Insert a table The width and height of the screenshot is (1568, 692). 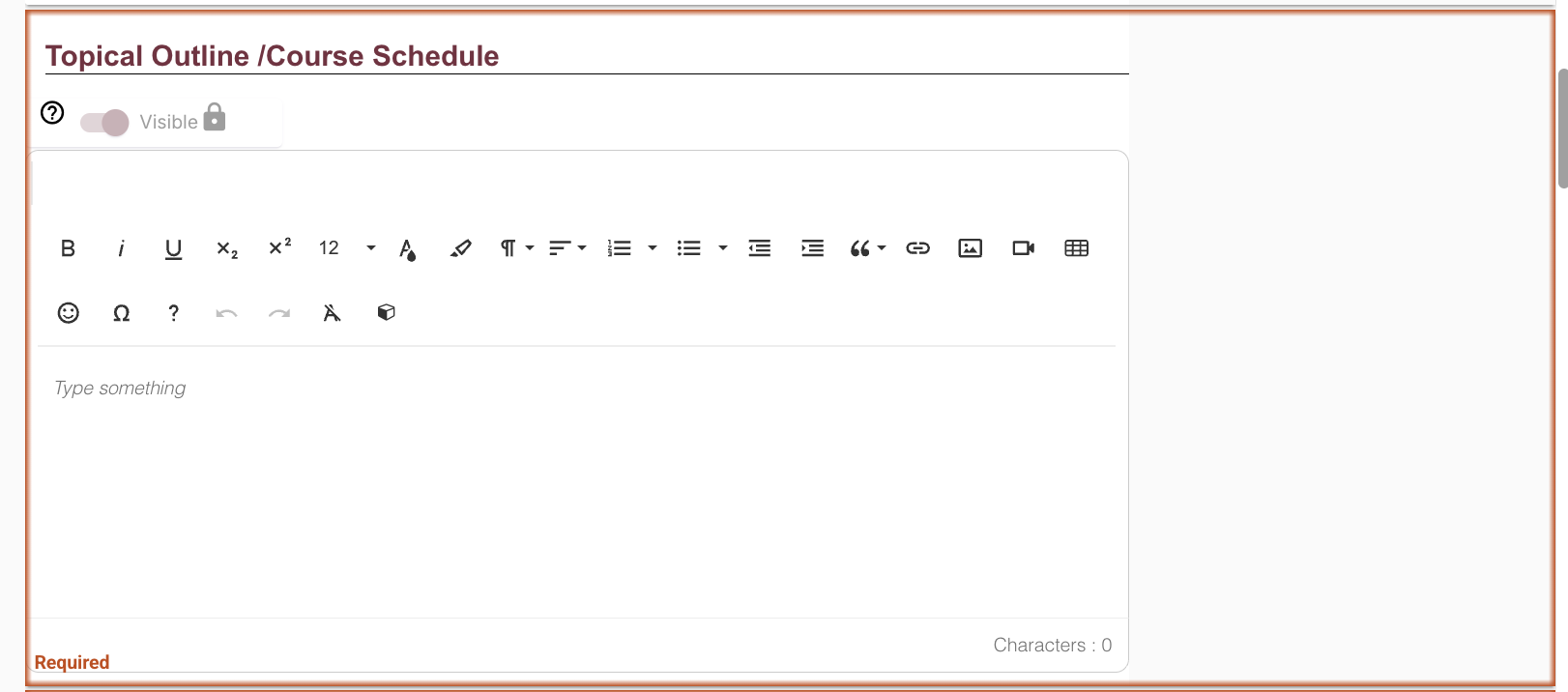[1076, 248]
